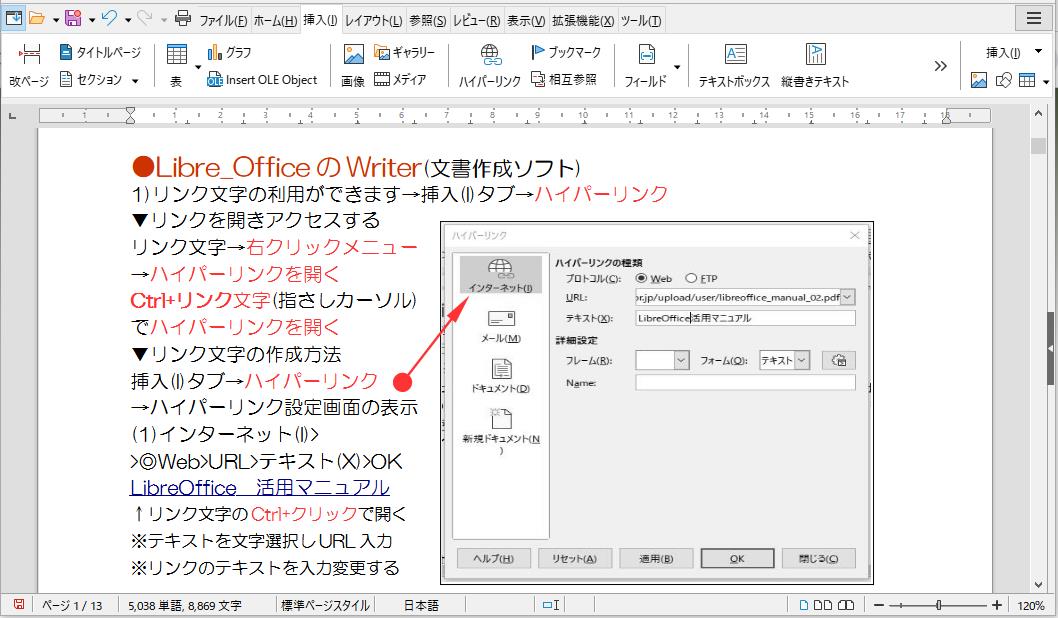This screenshot has height=618, width=1058.
Task: Click the タイトルページ title page item
Action: (x=100, y=52)
